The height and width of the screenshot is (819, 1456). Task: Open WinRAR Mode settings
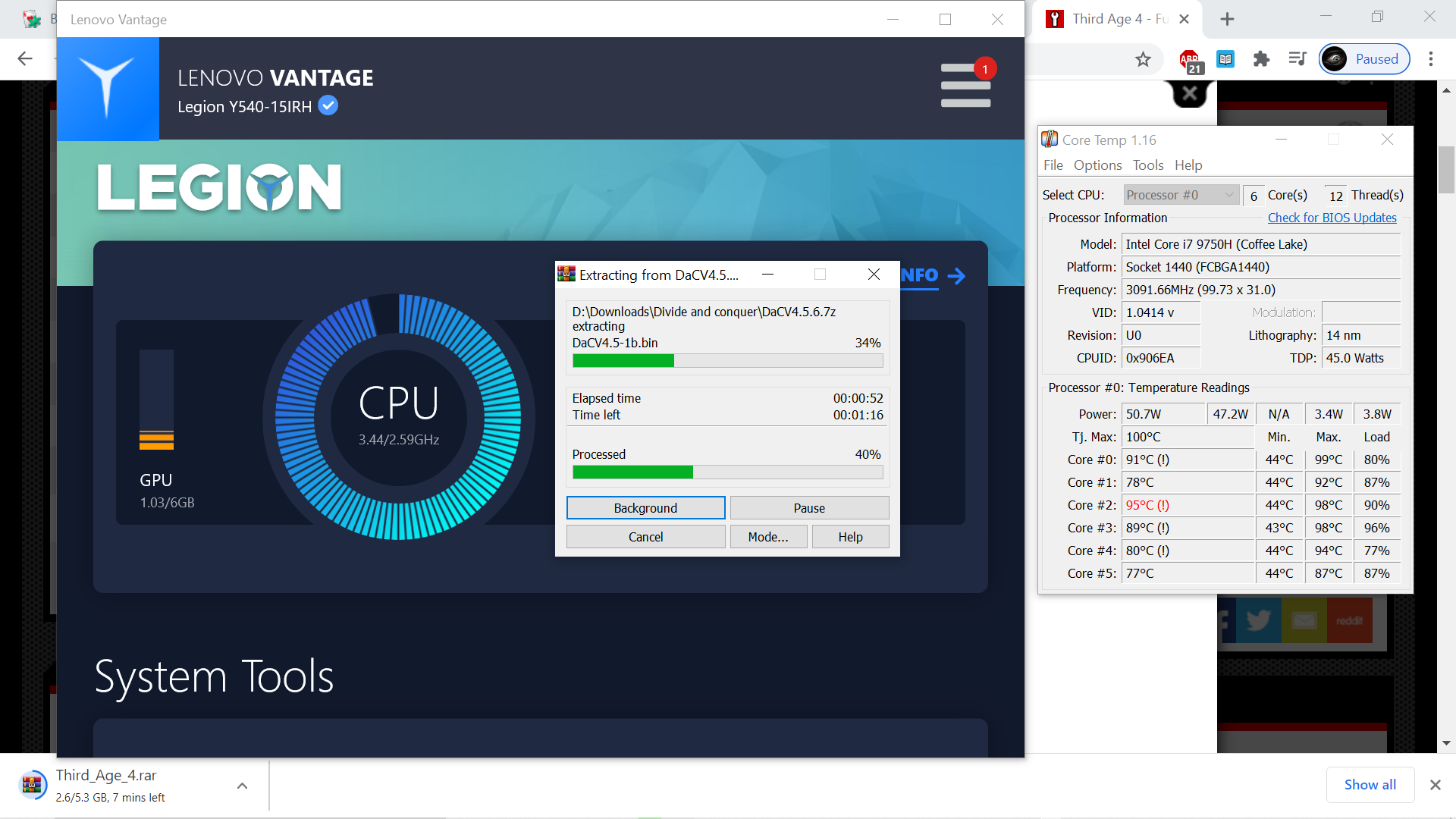click(x=768, y=537)
